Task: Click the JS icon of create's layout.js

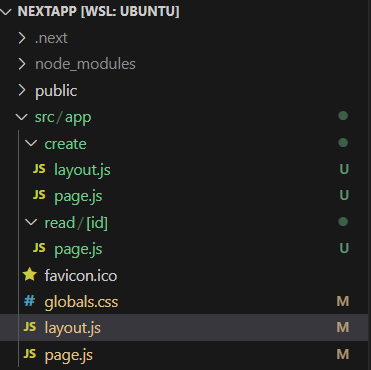Action: (39, 169)
